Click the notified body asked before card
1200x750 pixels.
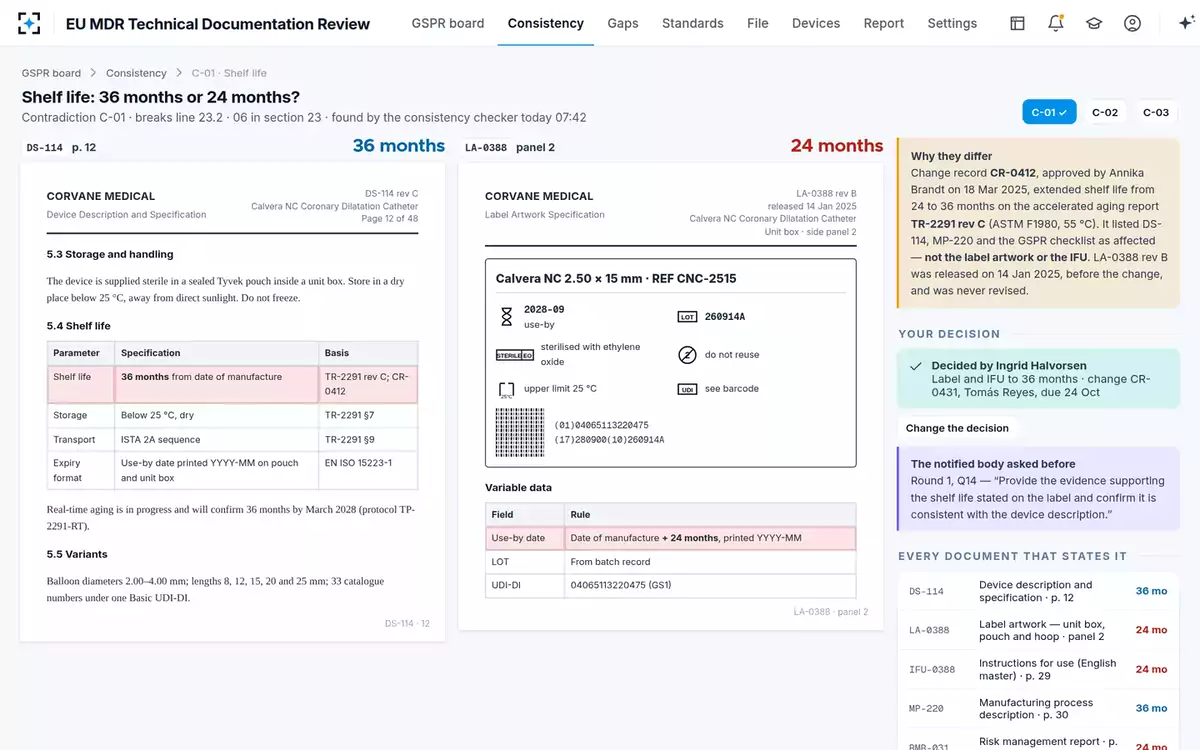coord(1038,489)
